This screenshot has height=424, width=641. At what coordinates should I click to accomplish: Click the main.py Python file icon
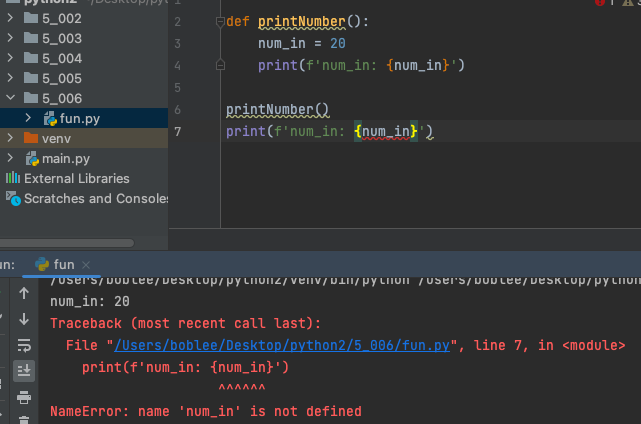32,159
